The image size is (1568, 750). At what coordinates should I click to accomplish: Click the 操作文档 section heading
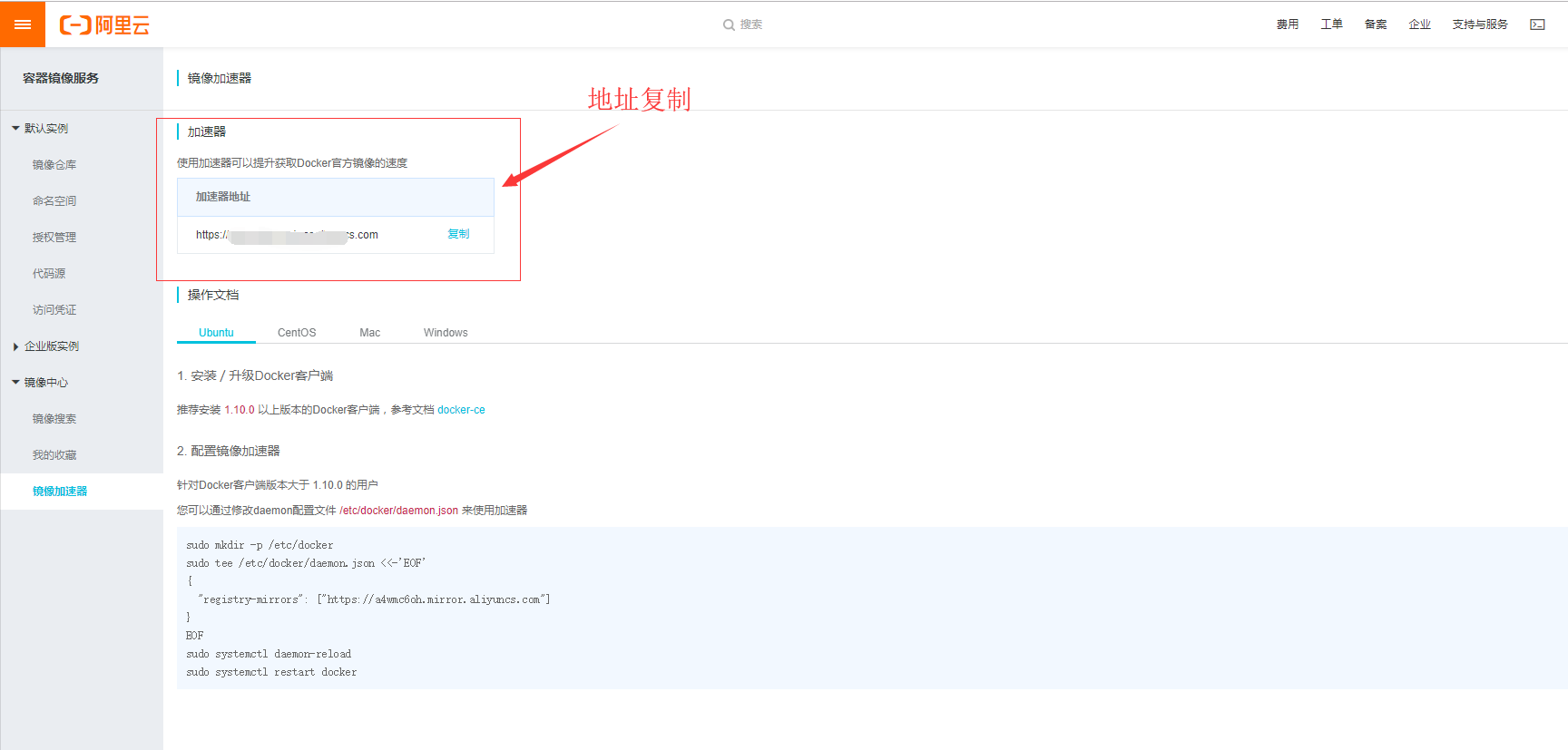tap(213, 295)
